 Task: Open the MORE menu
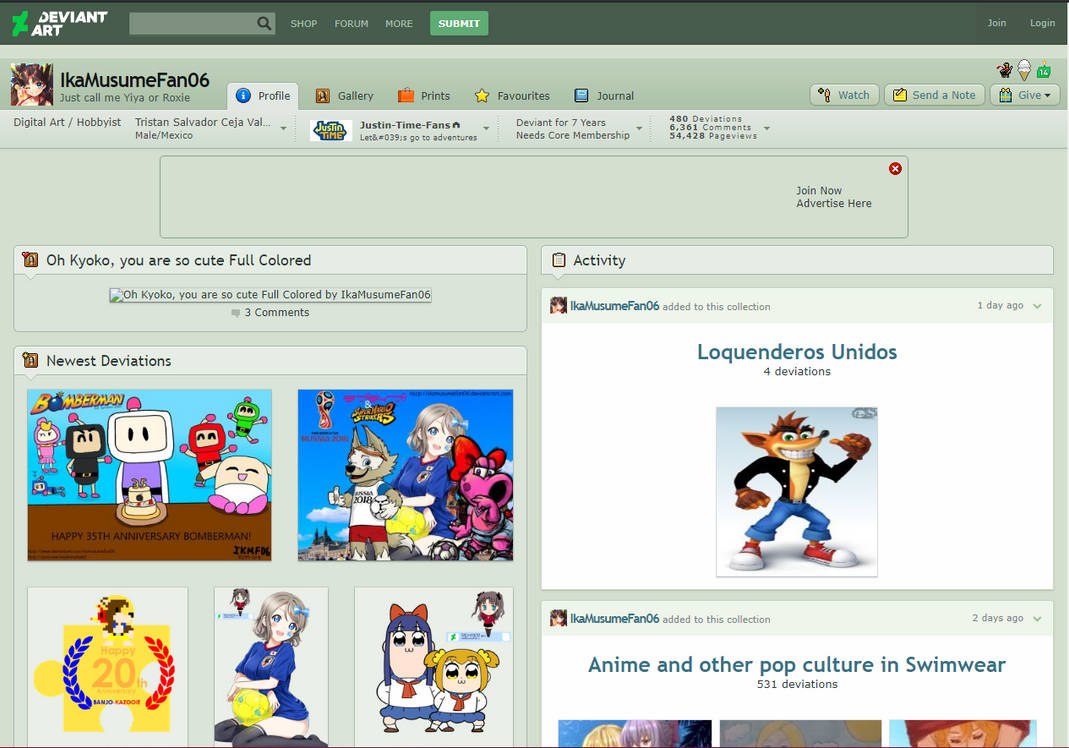click(x=399, y=23)
